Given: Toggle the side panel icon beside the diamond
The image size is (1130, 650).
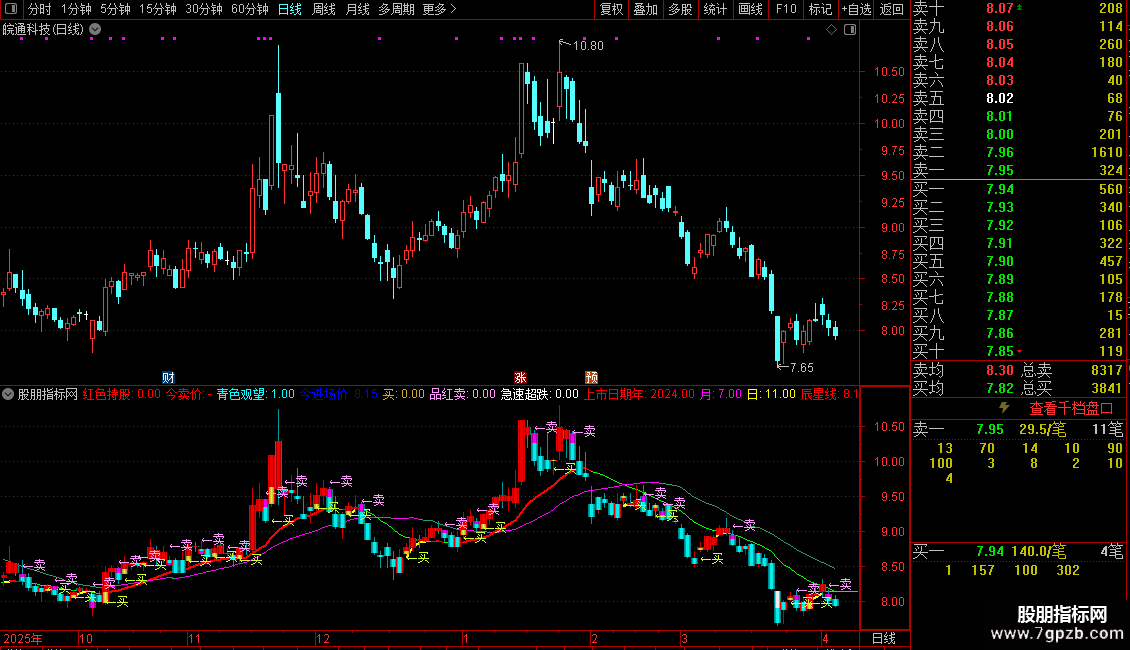Looking at the screenshot, I should (x=848, y=30).
